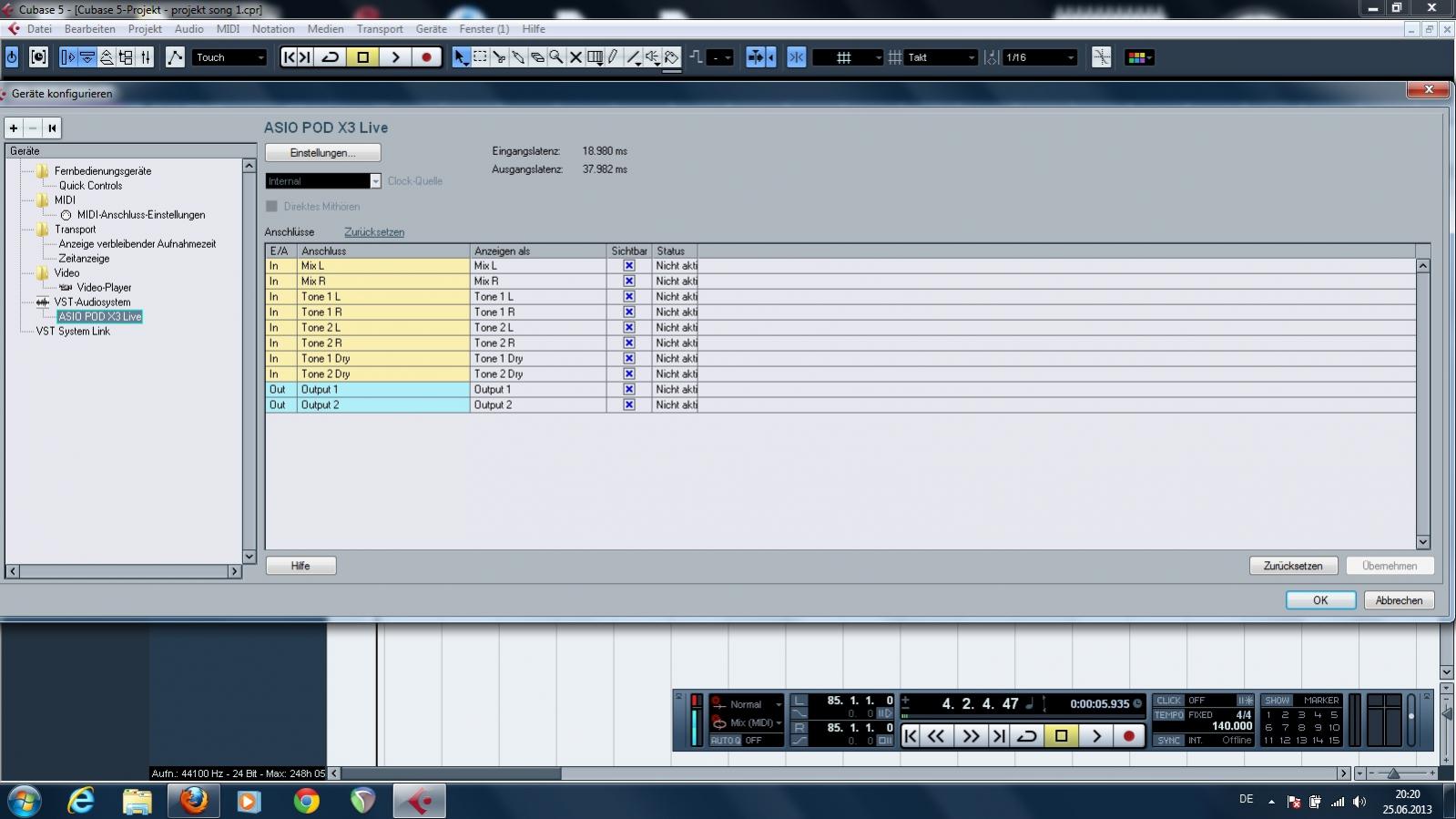Select the Erase tool

pos(537,57)
